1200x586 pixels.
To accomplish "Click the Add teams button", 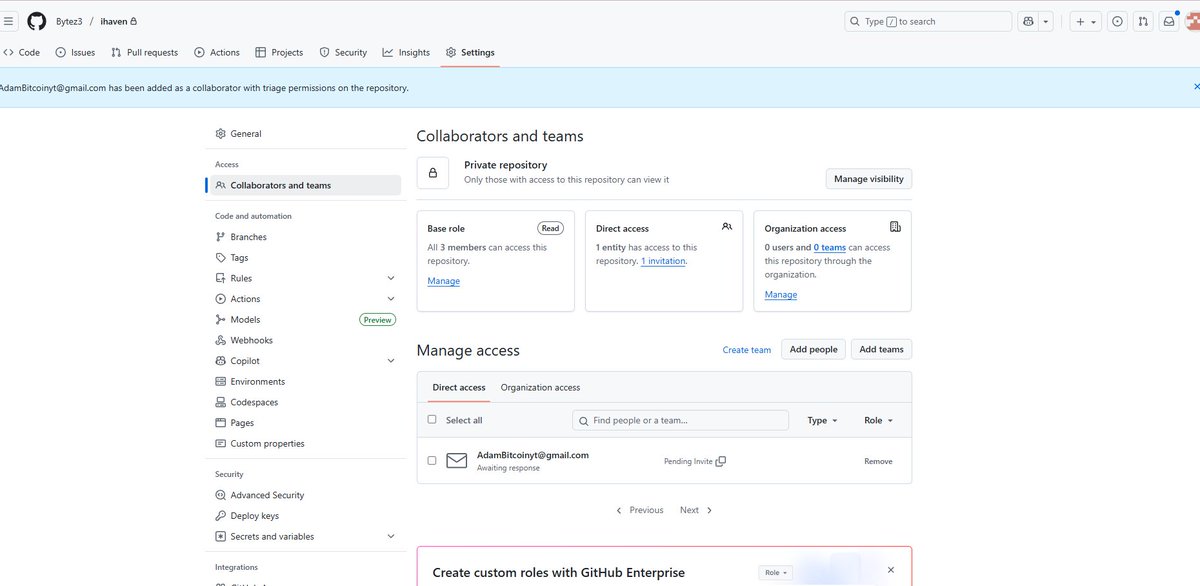I will pyautogui.click(x=881, y=349).
